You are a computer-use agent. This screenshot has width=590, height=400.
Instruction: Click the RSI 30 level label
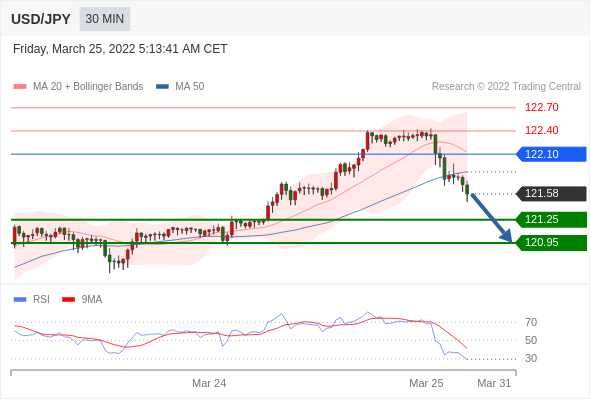[531, 359]
